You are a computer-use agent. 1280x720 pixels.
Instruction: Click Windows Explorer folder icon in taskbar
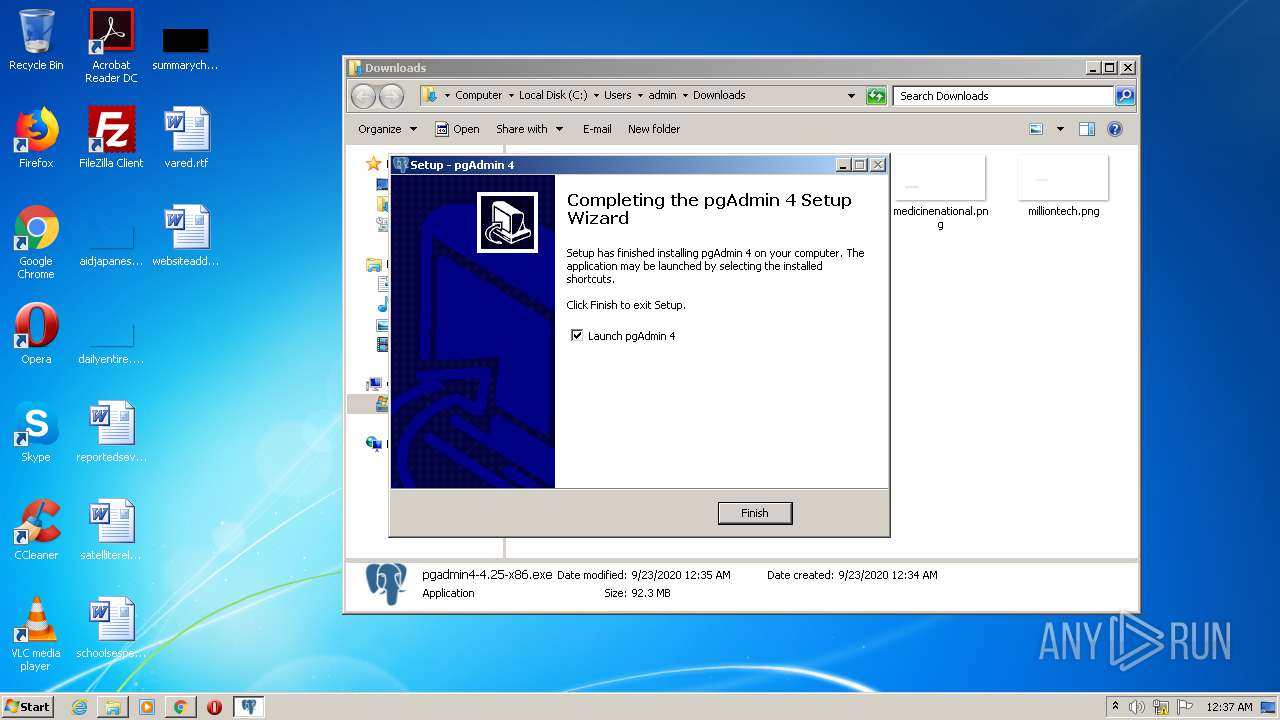(x=113, y=707)
